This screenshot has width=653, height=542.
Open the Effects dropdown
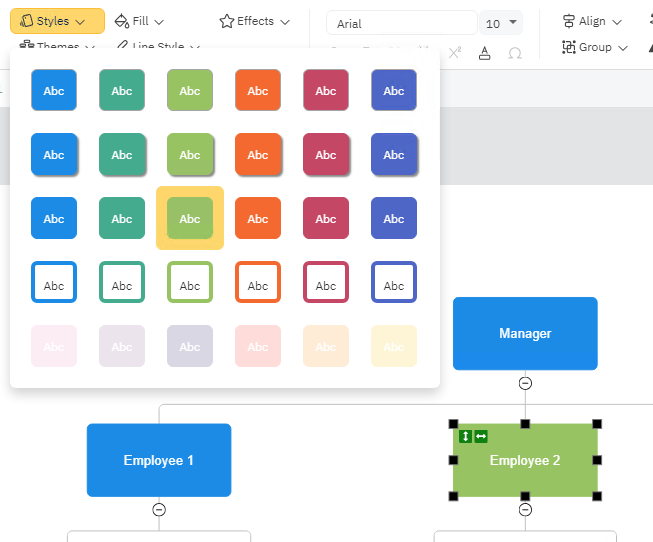click(x=254, y=21)
